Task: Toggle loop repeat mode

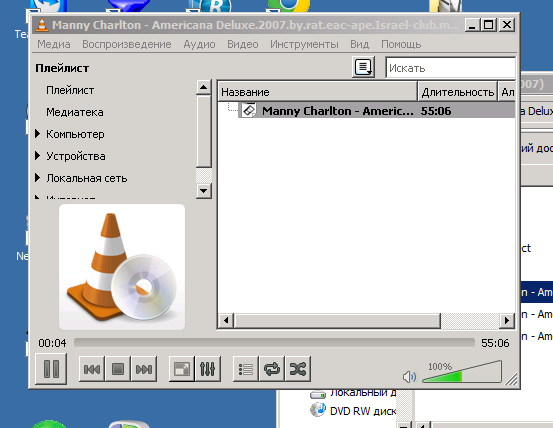Action: [x=272, y=369]
